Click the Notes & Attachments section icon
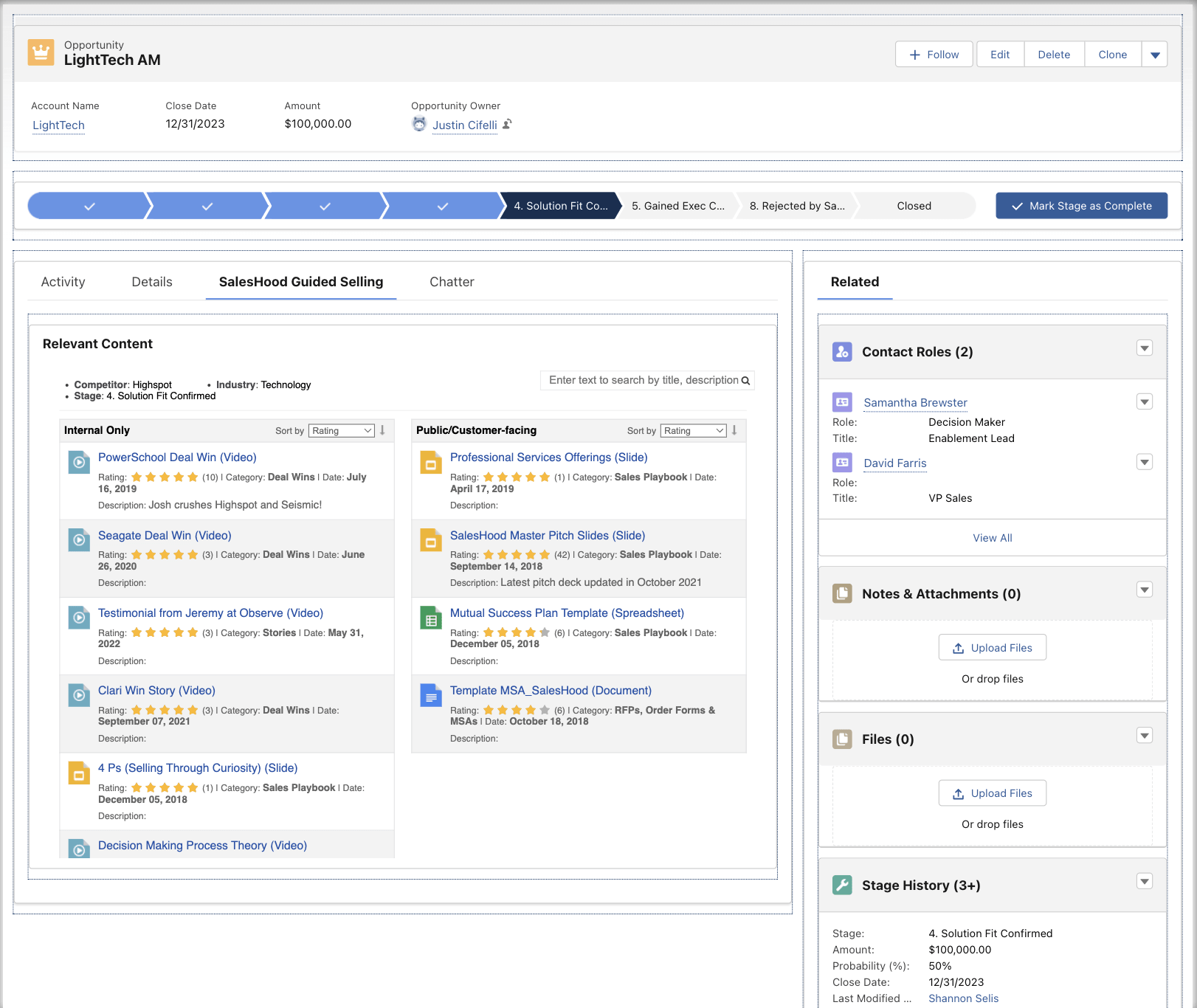 click(x=842, y=593)
